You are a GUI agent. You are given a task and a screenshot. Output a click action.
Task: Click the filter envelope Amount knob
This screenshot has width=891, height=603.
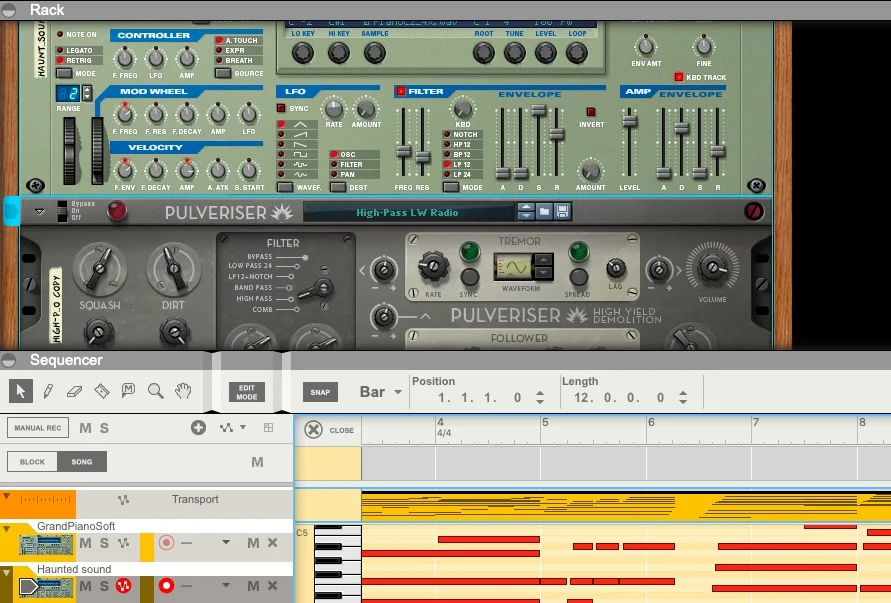(590, 171)
